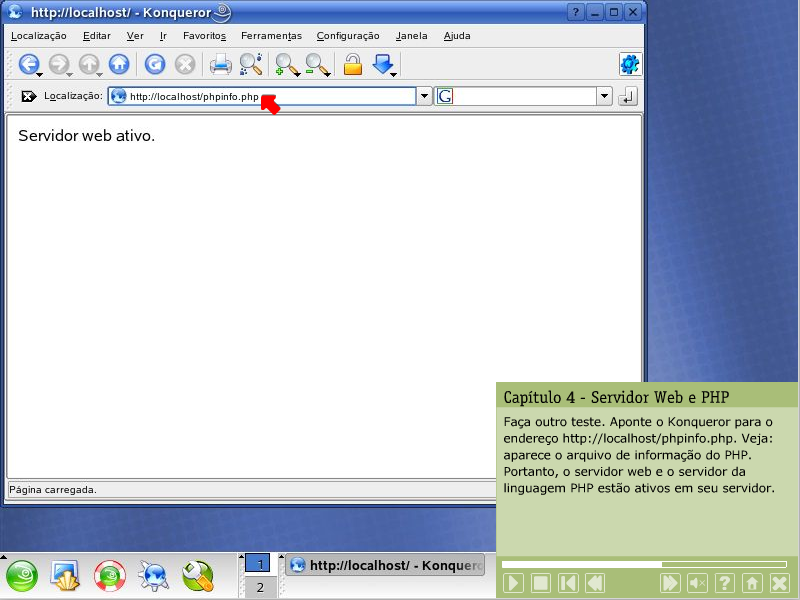Click the clear location bar icon

(x=29, y=97)
